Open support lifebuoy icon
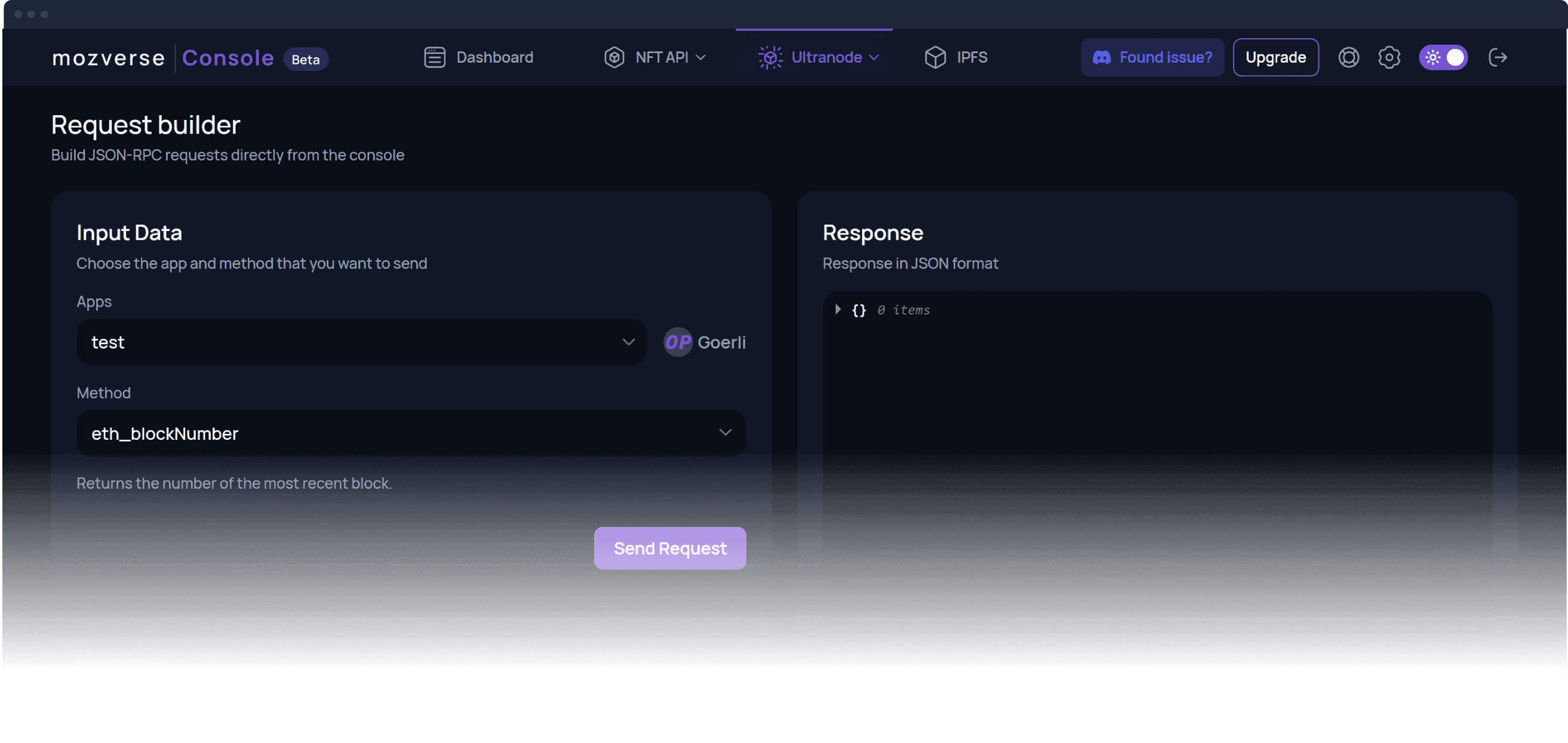This screenshot has width=1568, height=743. click(1348, 57)
